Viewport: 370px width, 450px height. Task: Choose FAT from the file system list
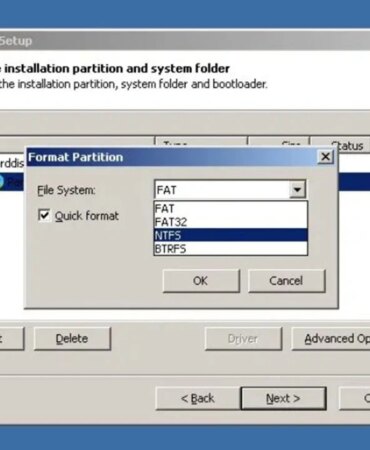230,209
